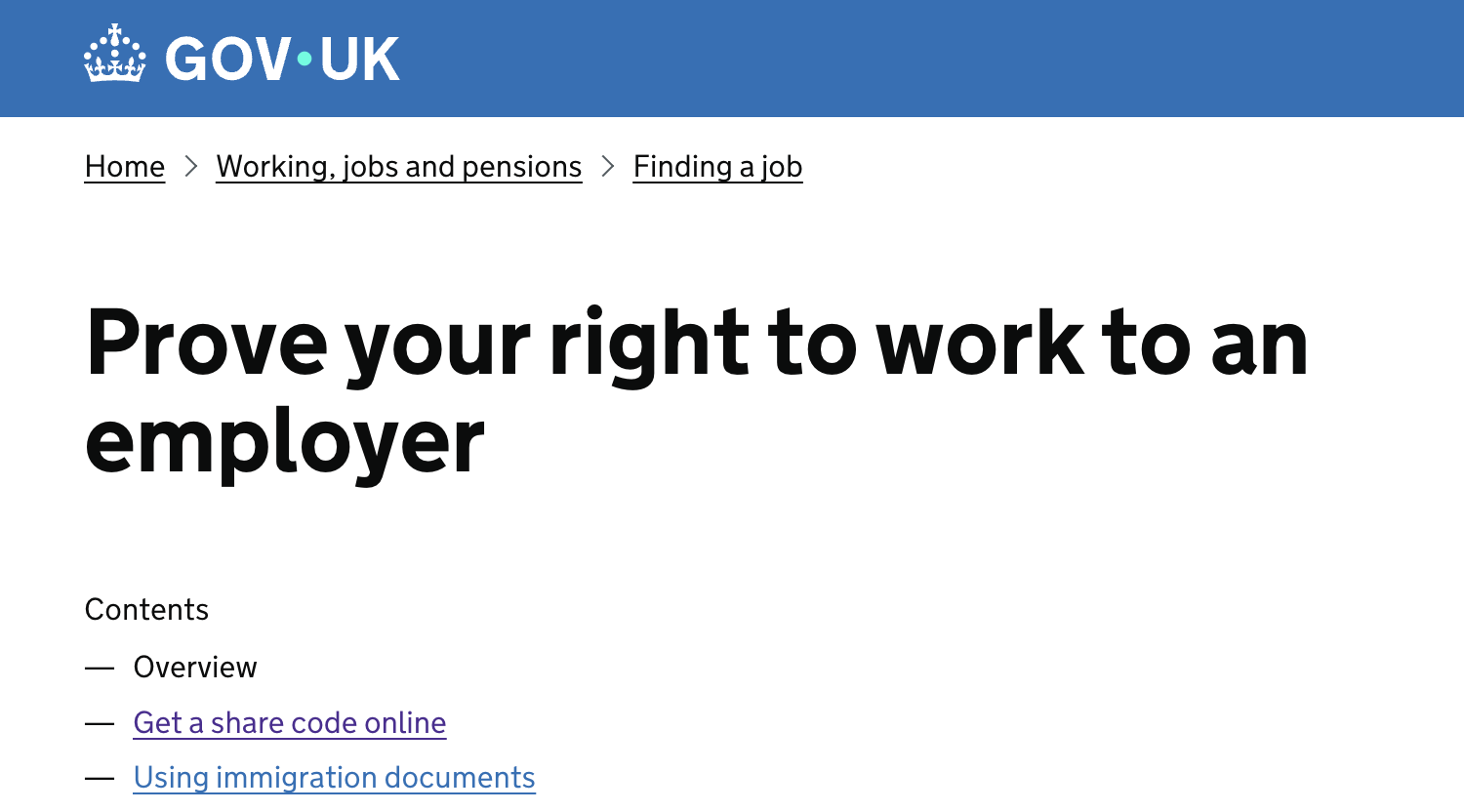Click the dash beside Overview

pyautogui.click(x=100, y=669)
